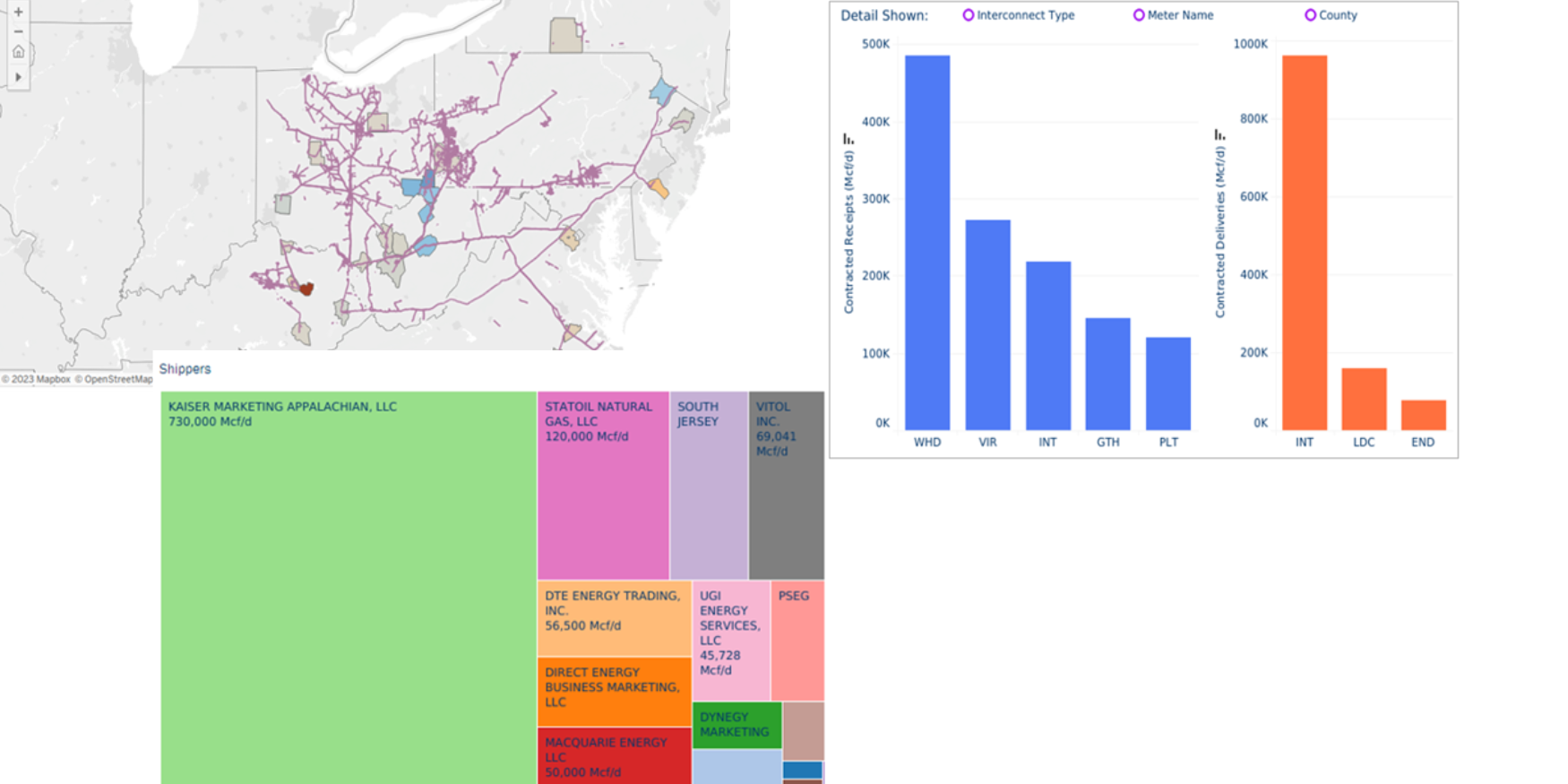Click the WHD axis label
This screenshot has width=1568, height=784.
click(x=927, y=442)
